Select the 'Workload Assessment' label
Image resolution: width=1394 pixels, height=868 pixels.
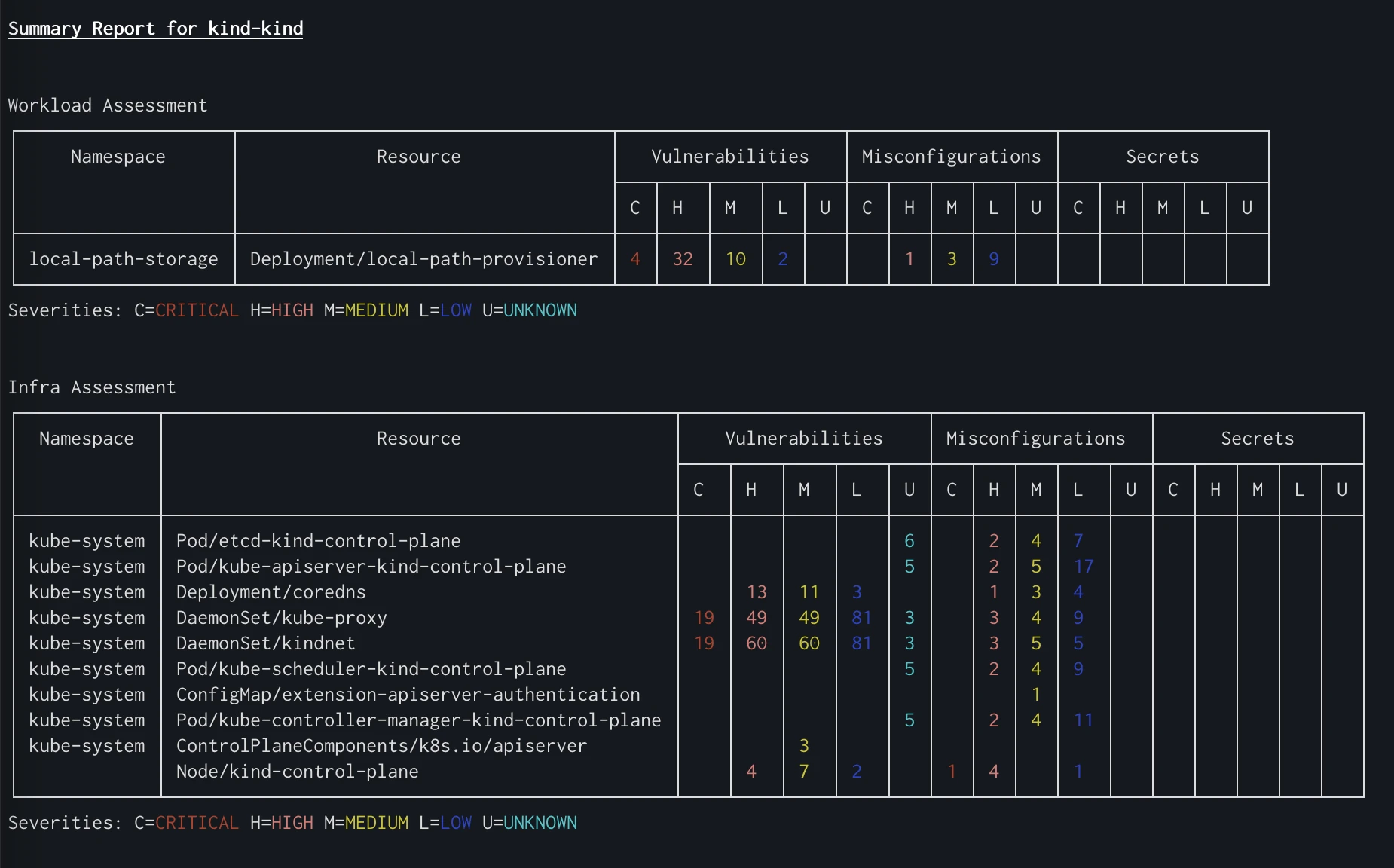pos(108,105)
